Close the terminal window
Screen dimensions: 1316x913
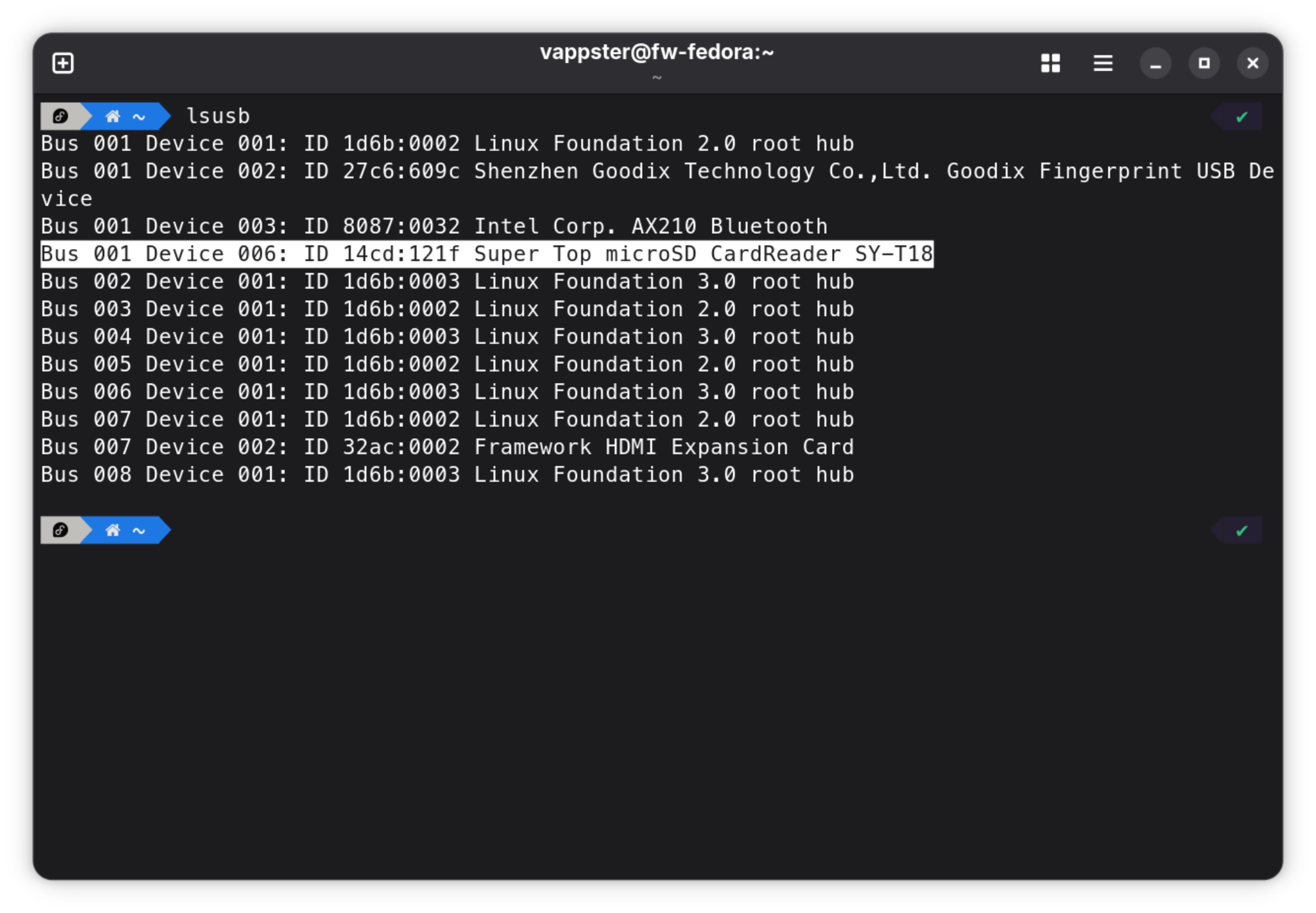point(1252,63)
